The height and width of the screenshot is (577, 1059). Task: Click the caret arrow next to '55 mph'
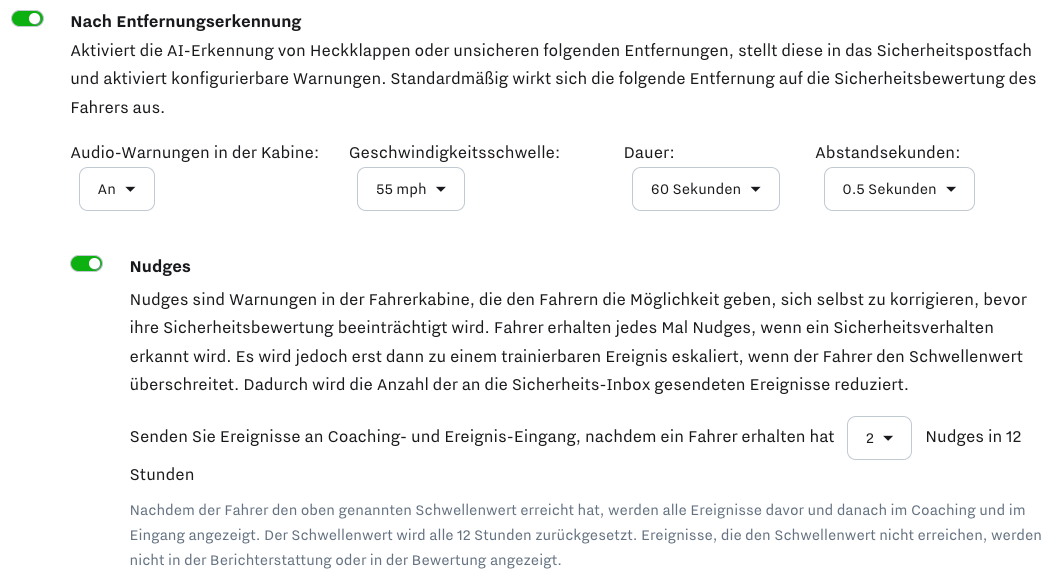coord(441,189)
